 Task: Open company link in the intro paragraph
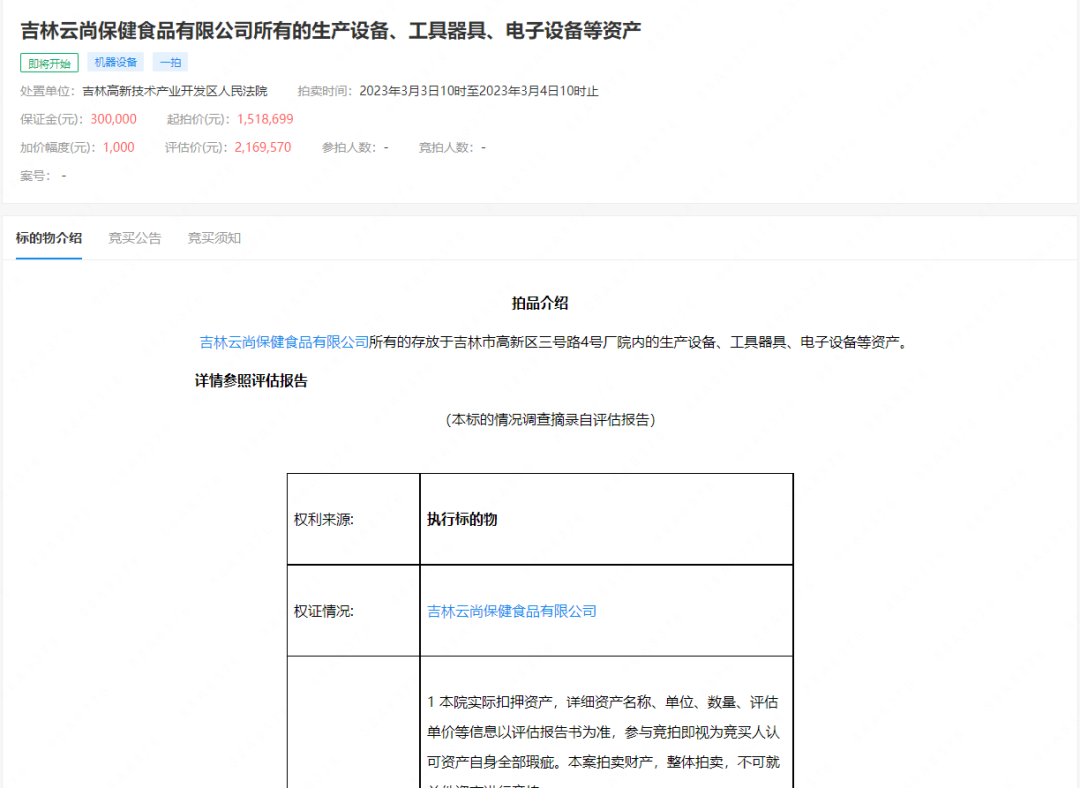(284, 342)
